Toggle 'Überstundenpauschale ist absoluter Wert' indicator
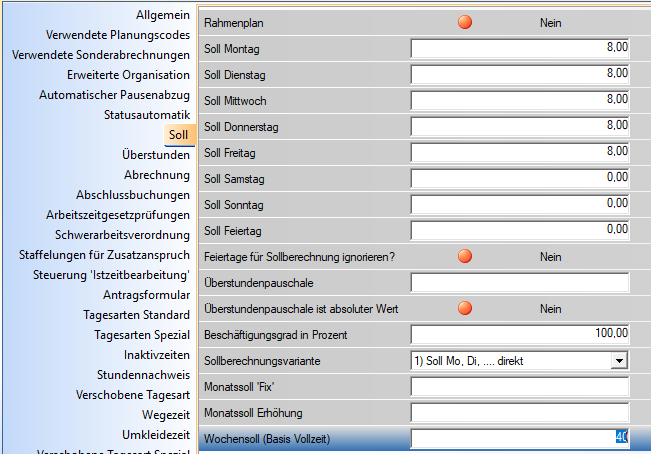 coord(464,308)
